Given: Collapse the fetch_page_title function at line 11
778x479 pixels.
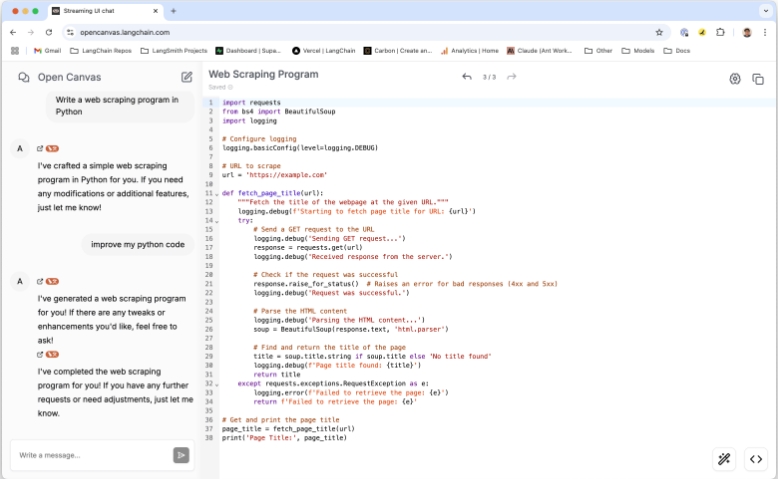Looking at the screenshot, I should coord(216,194).
